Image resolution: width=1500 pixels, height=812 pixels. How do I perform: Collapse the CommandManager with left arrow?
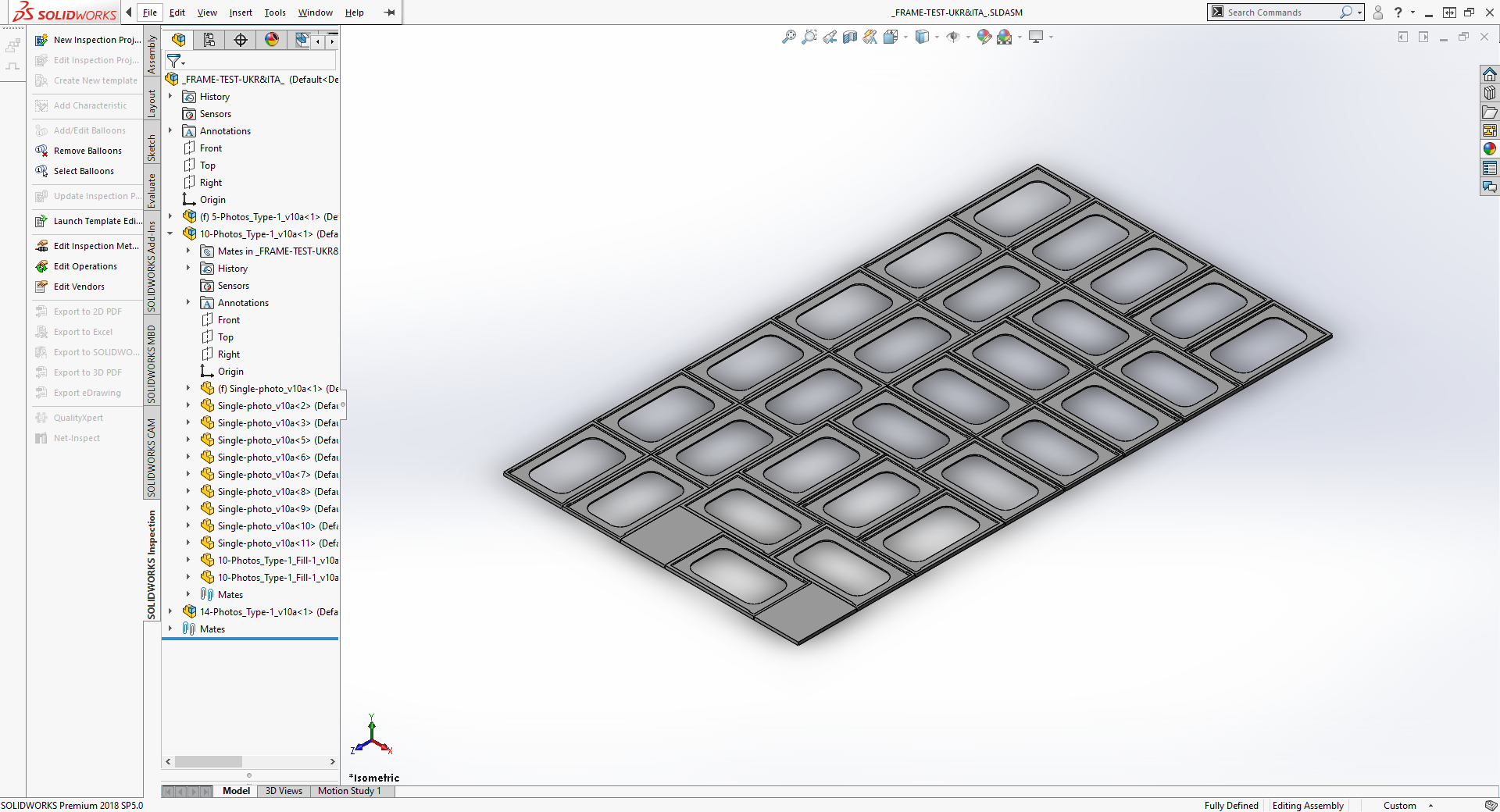(x=129, y=12)
